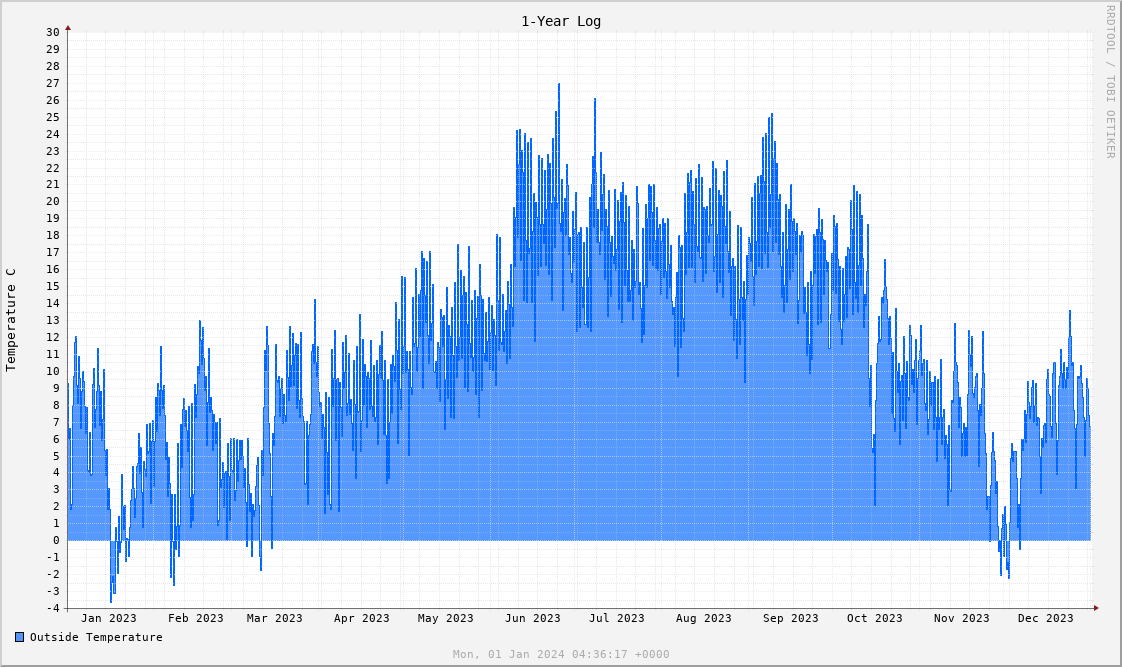The height and width of the screenshot is (667, 1122).
Task: Click the red arrow ending the x-axis
Action: tap(1096, 608)
